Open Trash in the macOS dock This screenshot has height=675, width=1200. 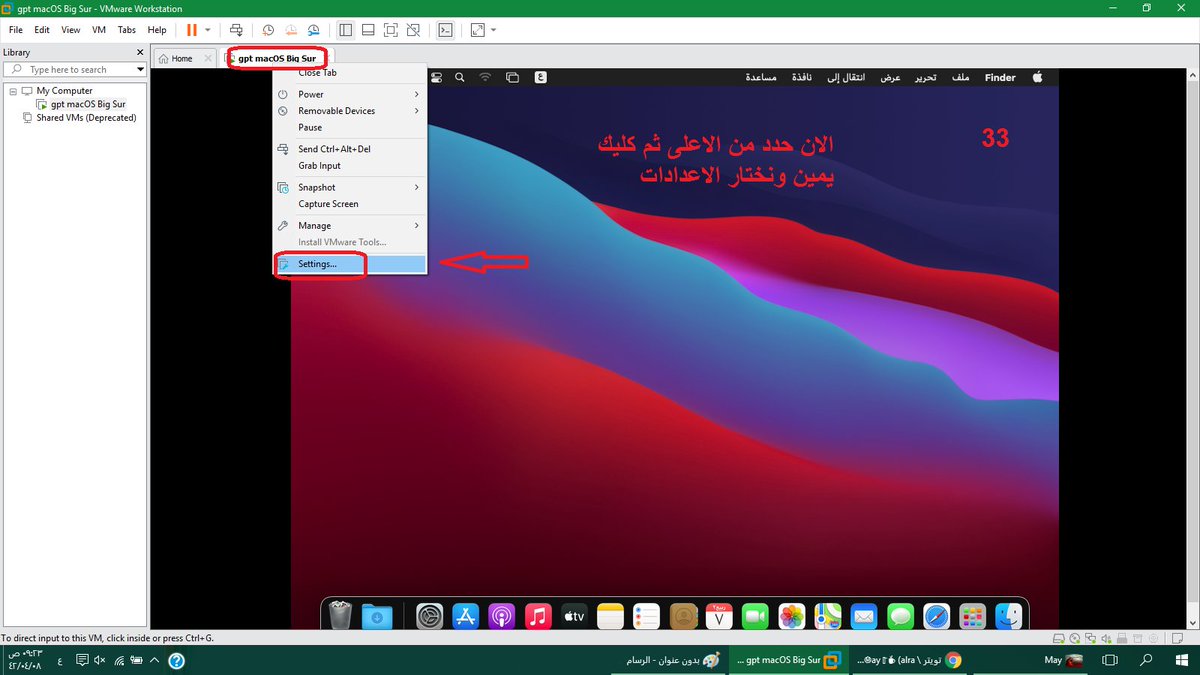click(340, 616)
